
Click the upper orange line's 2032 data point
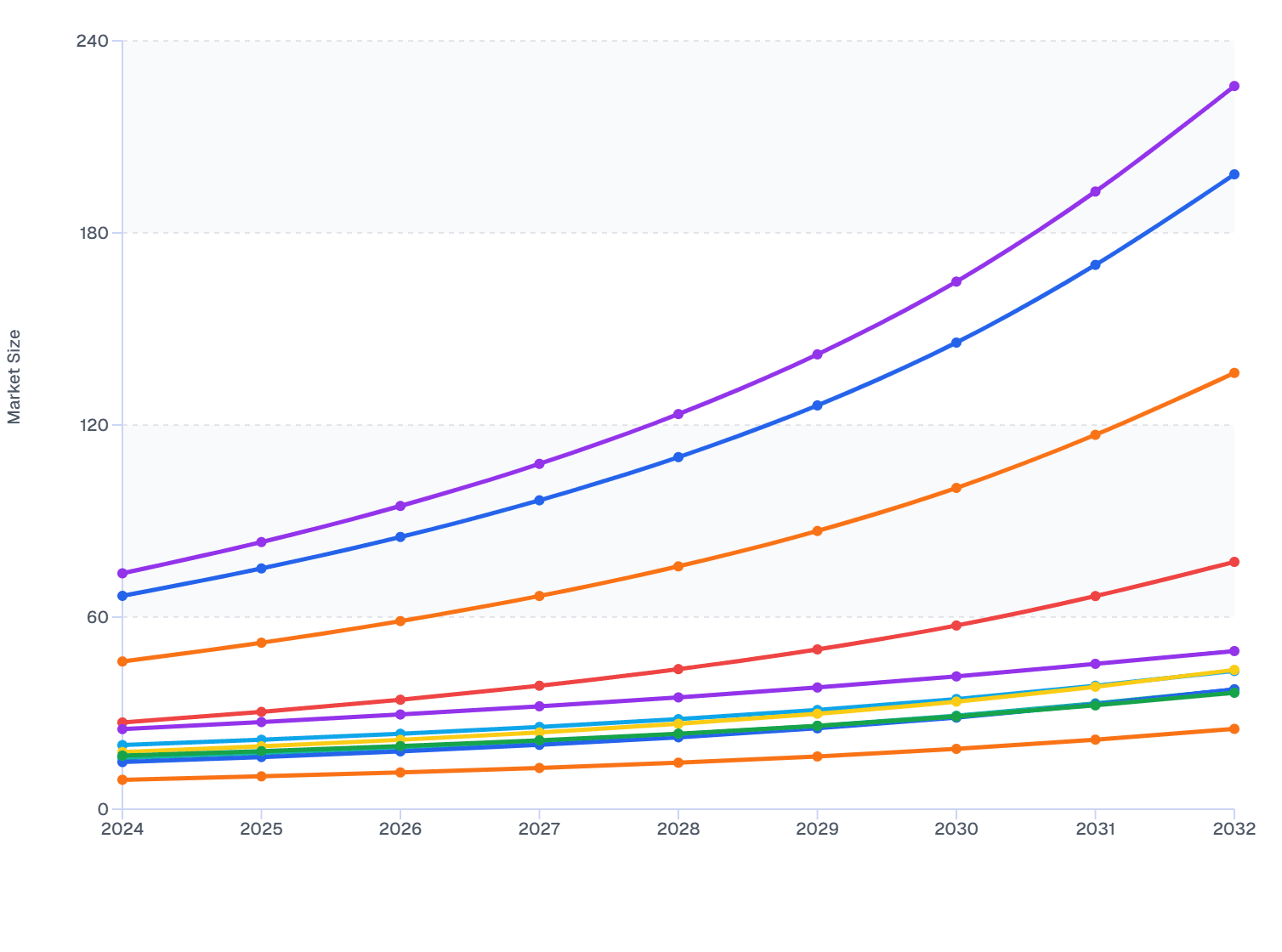[1234, 373]
